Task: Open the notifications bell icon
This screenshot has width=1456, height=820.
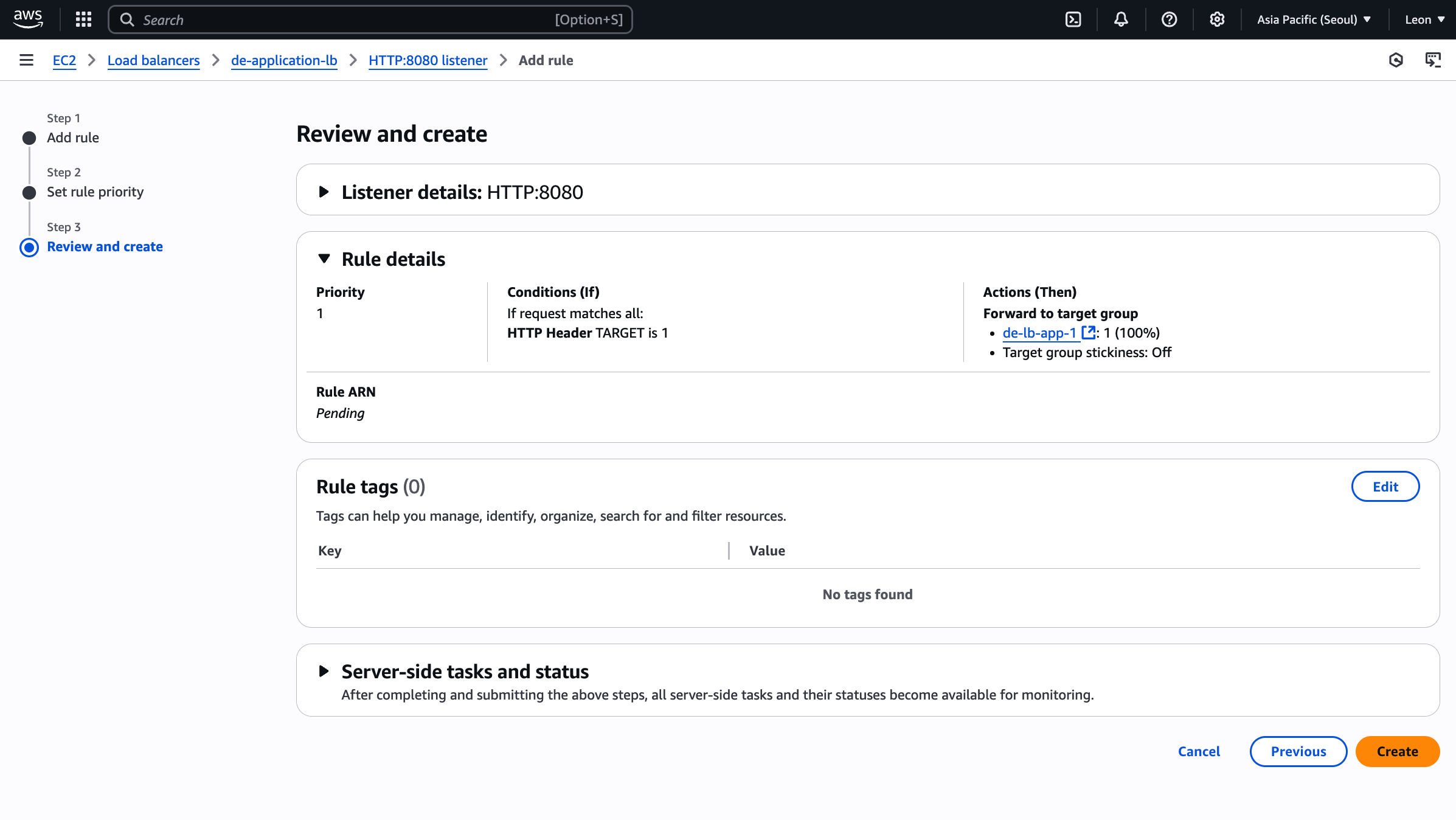Action: [x=1121, y=19]
